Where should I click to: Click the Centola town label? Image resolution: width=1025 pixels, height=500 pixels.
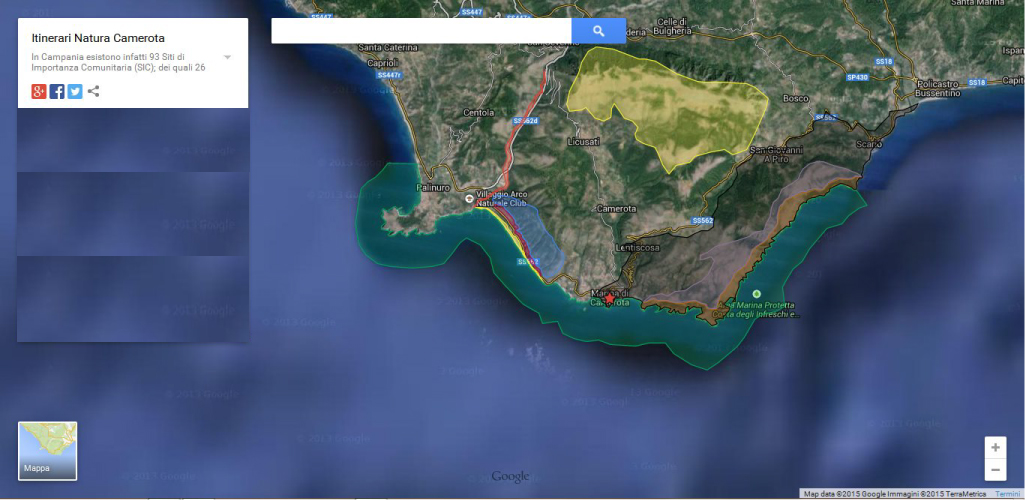coord(479,112)
